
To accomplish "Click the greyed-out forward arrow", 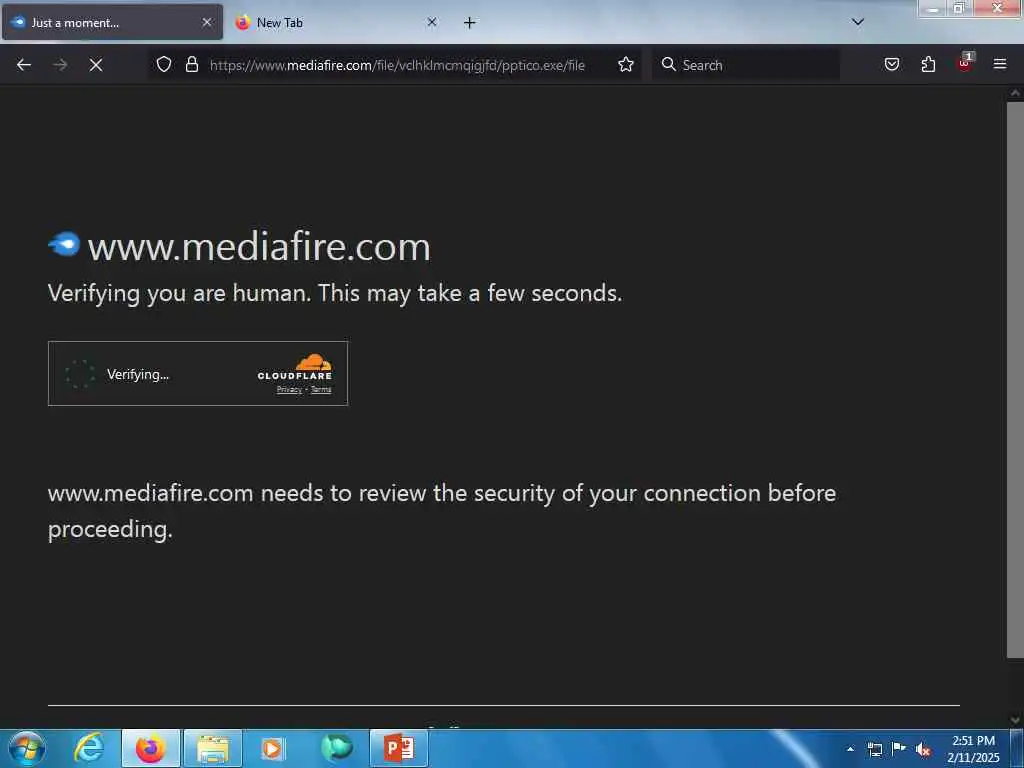I will point(60,65).
